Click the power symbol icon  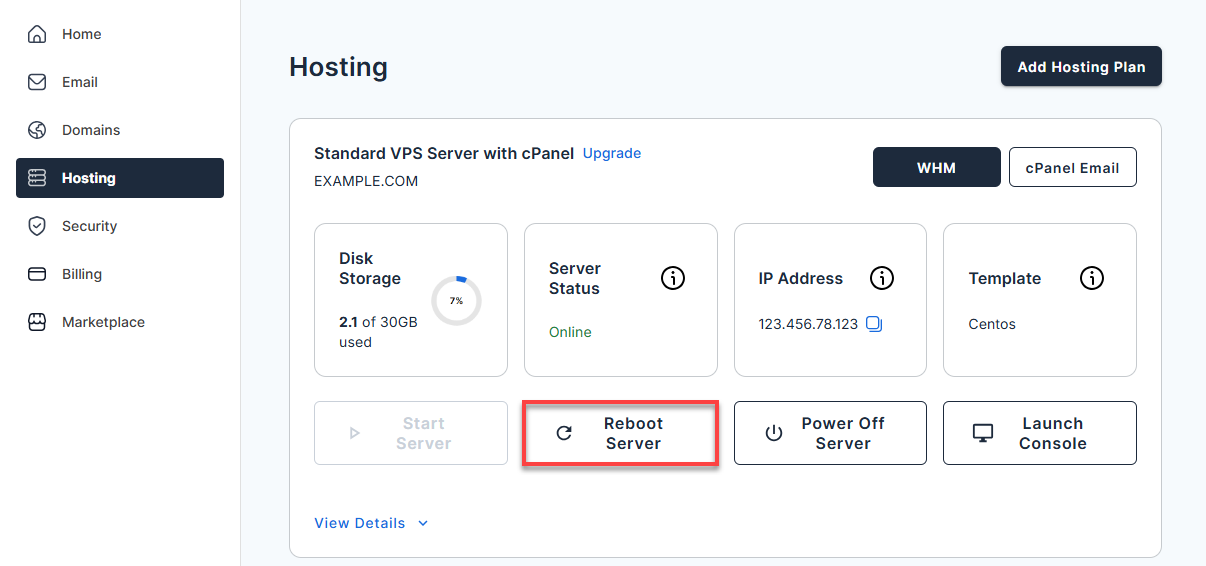(x=773, y=433)
